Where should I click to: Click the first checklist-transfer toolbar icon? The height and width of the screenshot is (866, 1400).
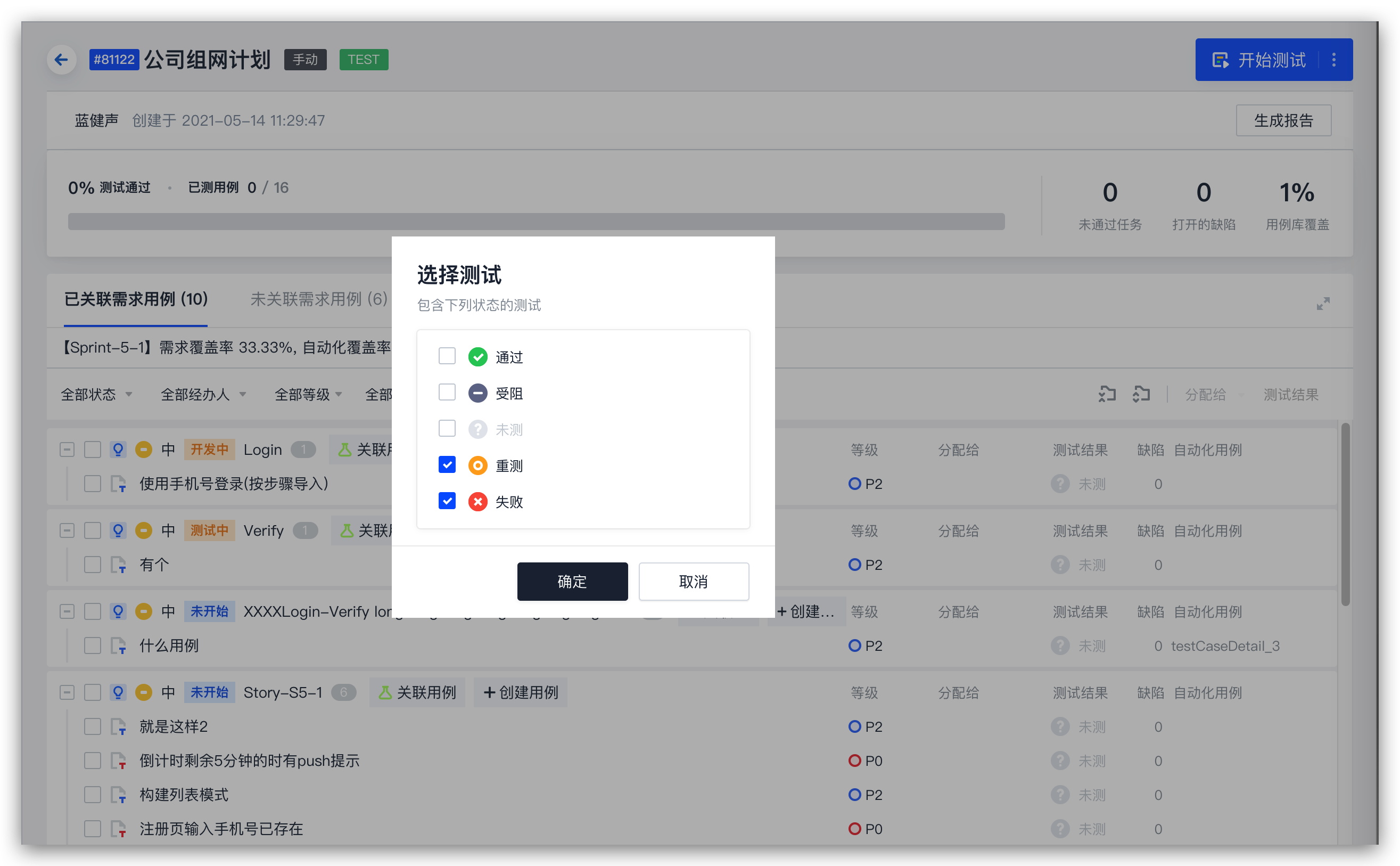[x=1107, y=394]
